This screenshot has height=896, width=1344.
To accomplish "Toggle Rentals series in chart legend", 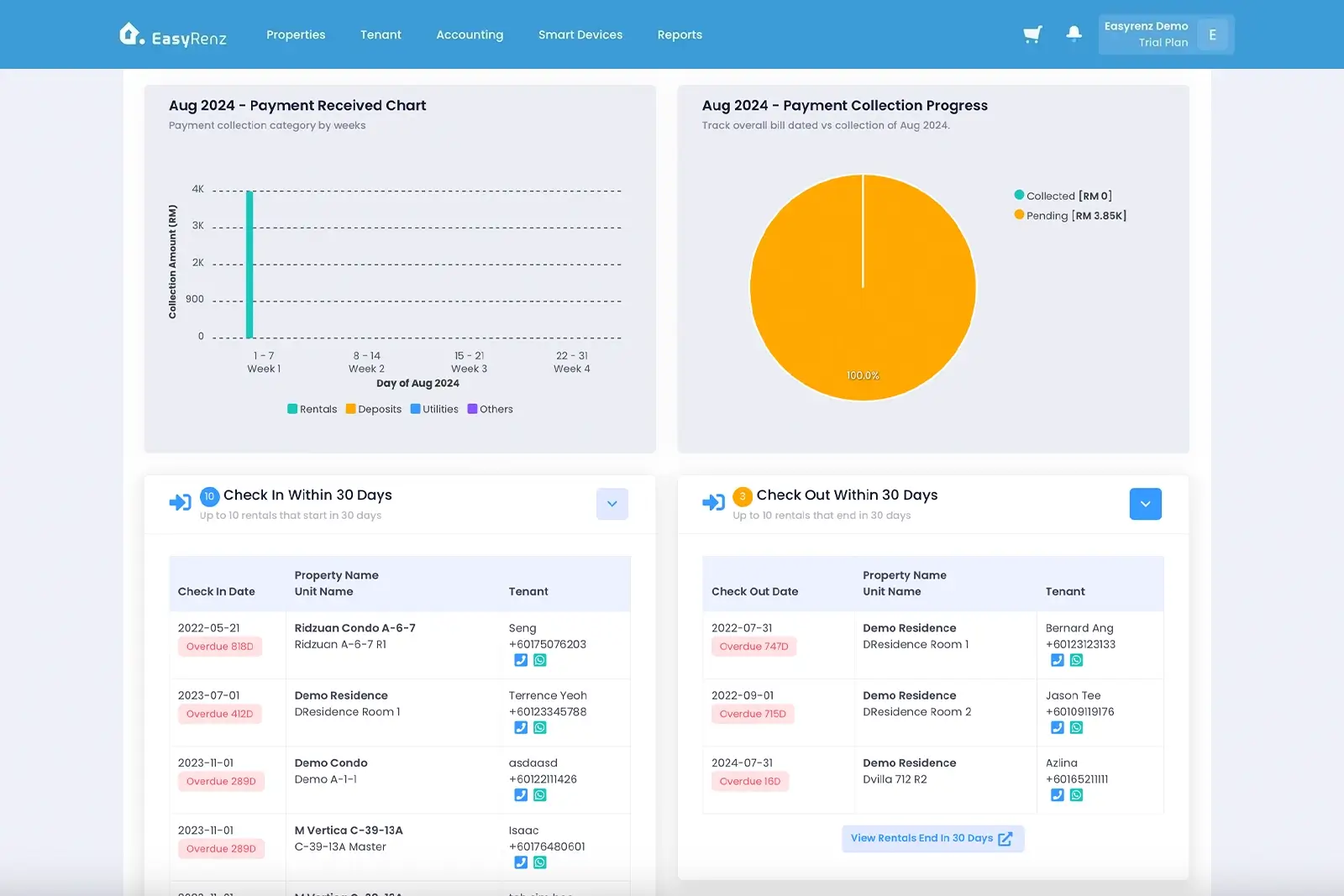I will point(312,410).
